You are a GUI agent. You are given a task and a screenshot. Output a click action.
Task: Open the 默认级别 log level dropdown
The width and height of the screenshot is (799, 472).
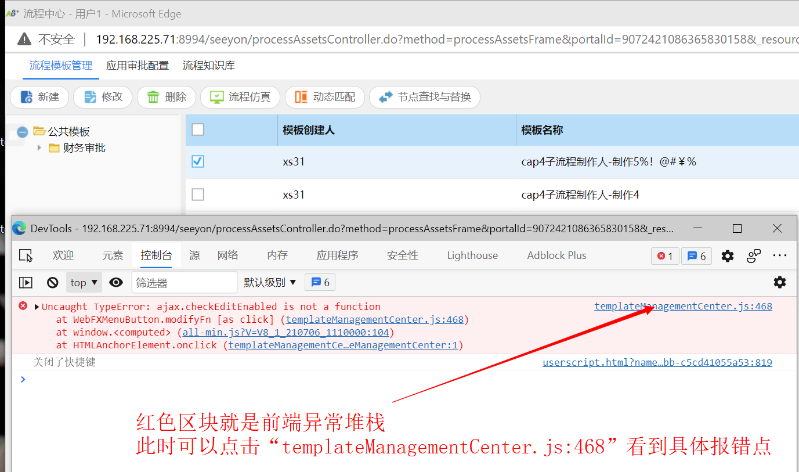[270, 282]
